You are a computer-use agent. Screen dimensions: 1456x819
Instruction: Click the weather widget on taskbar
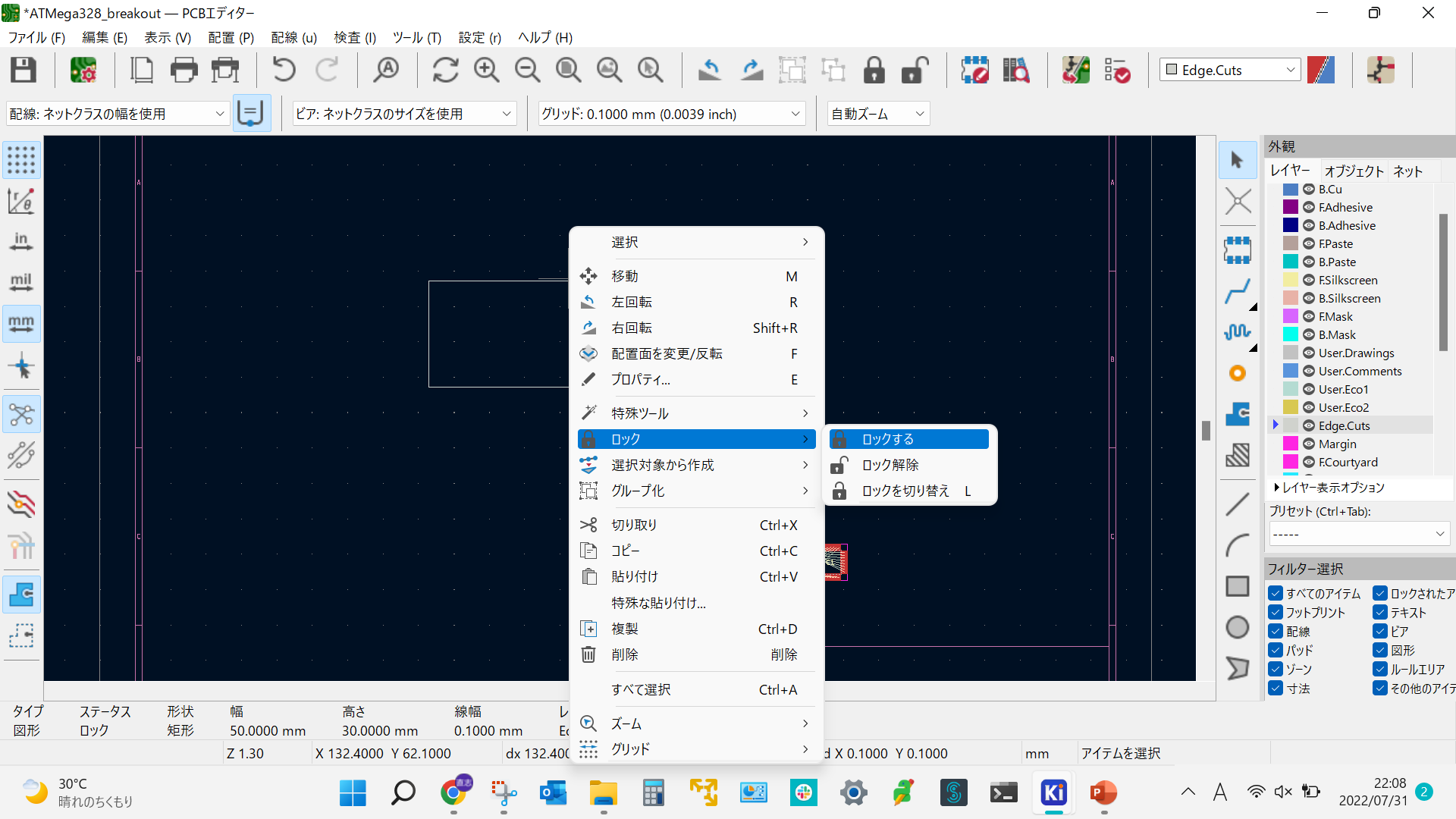click(77, 792)
